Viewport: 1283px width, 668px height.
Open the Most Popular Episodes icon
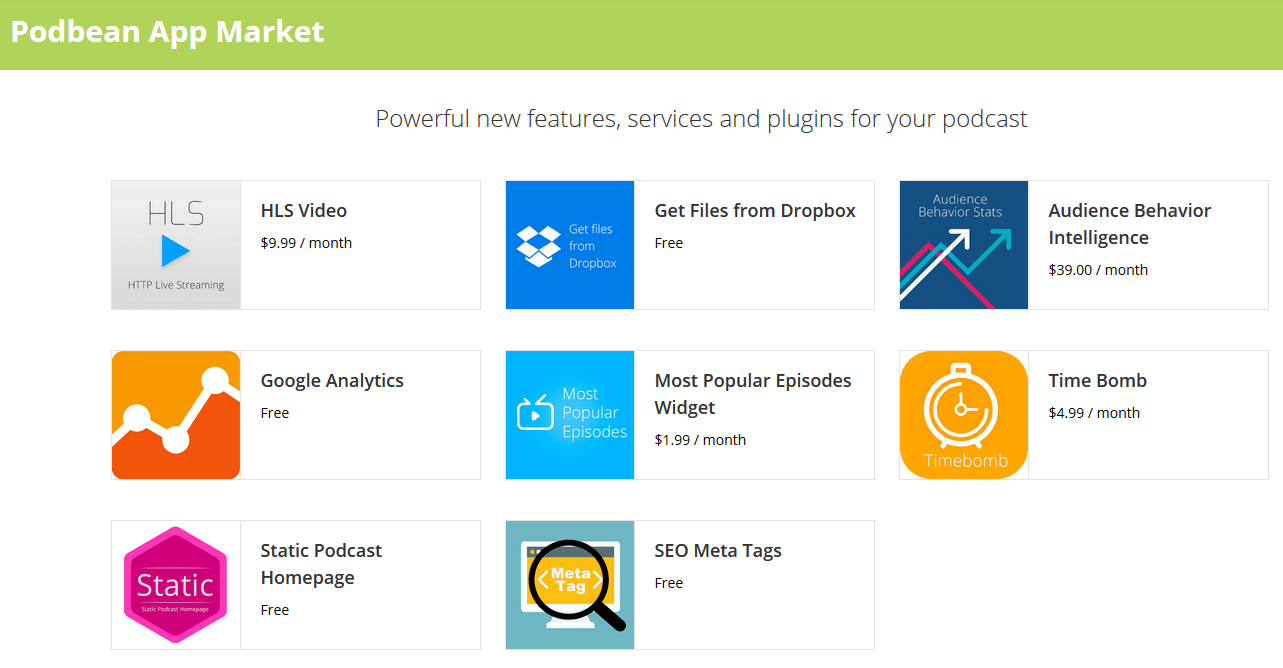pos(569,414)
